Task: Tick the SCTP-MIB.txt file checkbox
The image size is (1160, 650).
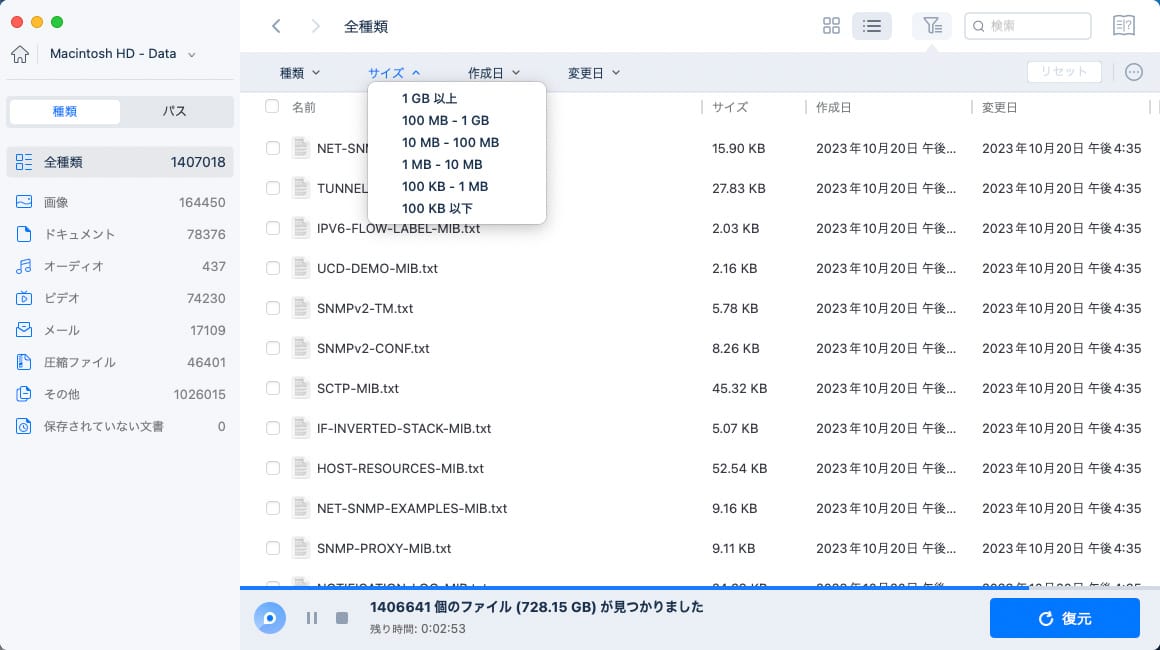Action: click(x=273, y=388)
